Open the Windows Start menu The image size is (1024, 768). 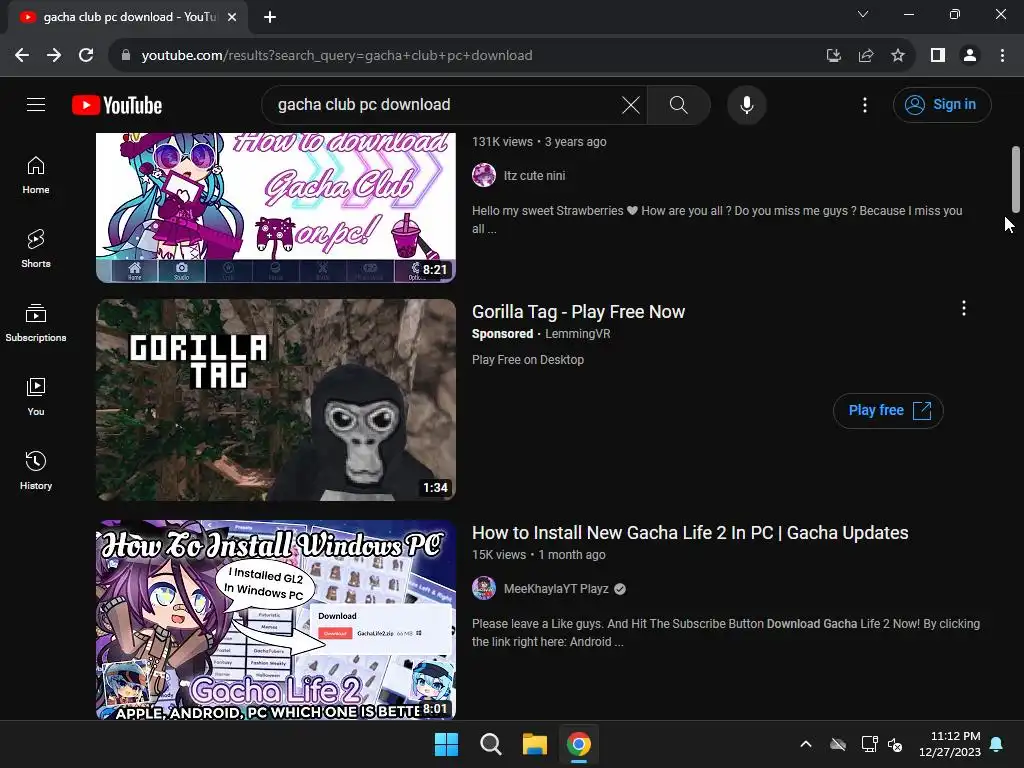(447, 744)
